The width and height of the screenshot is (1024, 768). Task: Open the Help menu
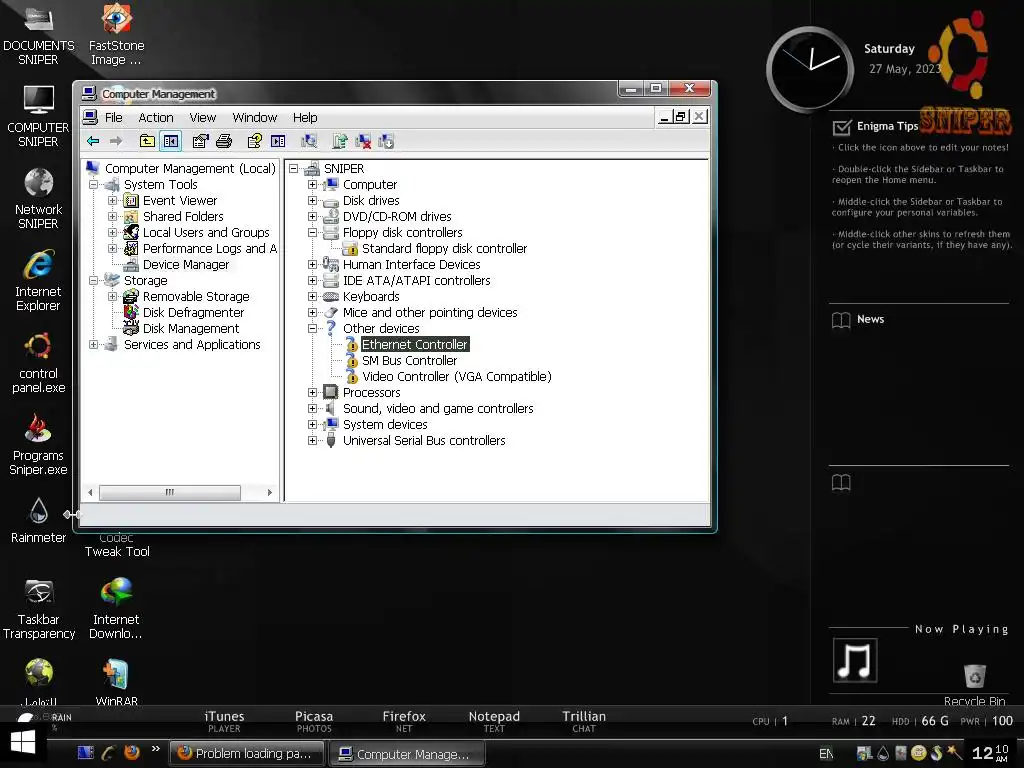[x=305, y=118]
